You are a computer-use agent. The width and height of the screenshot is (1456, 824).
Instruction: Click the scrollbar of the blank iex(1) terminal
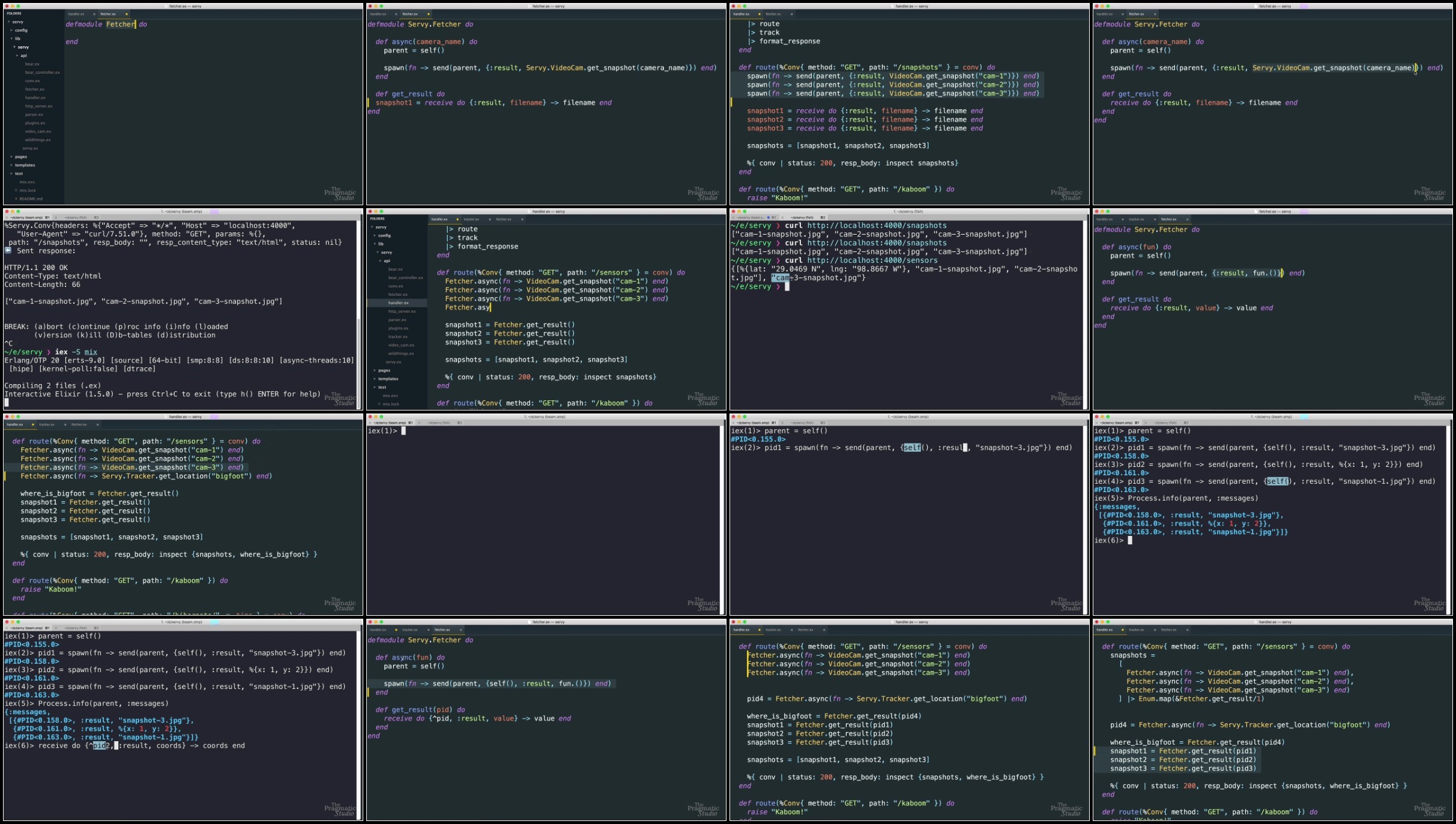point(722,519)
